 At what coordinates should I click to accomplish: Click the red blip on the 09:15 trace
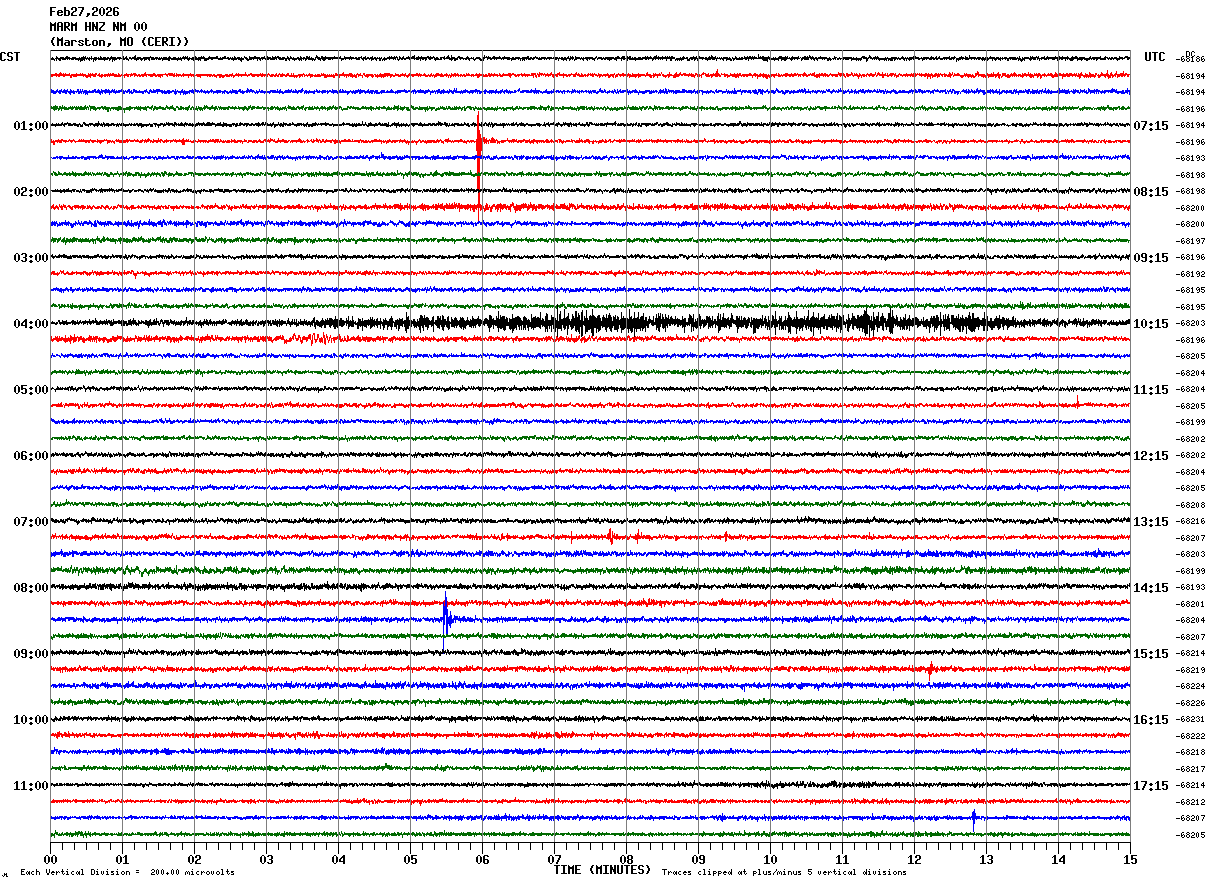click(x=930, y=669)
